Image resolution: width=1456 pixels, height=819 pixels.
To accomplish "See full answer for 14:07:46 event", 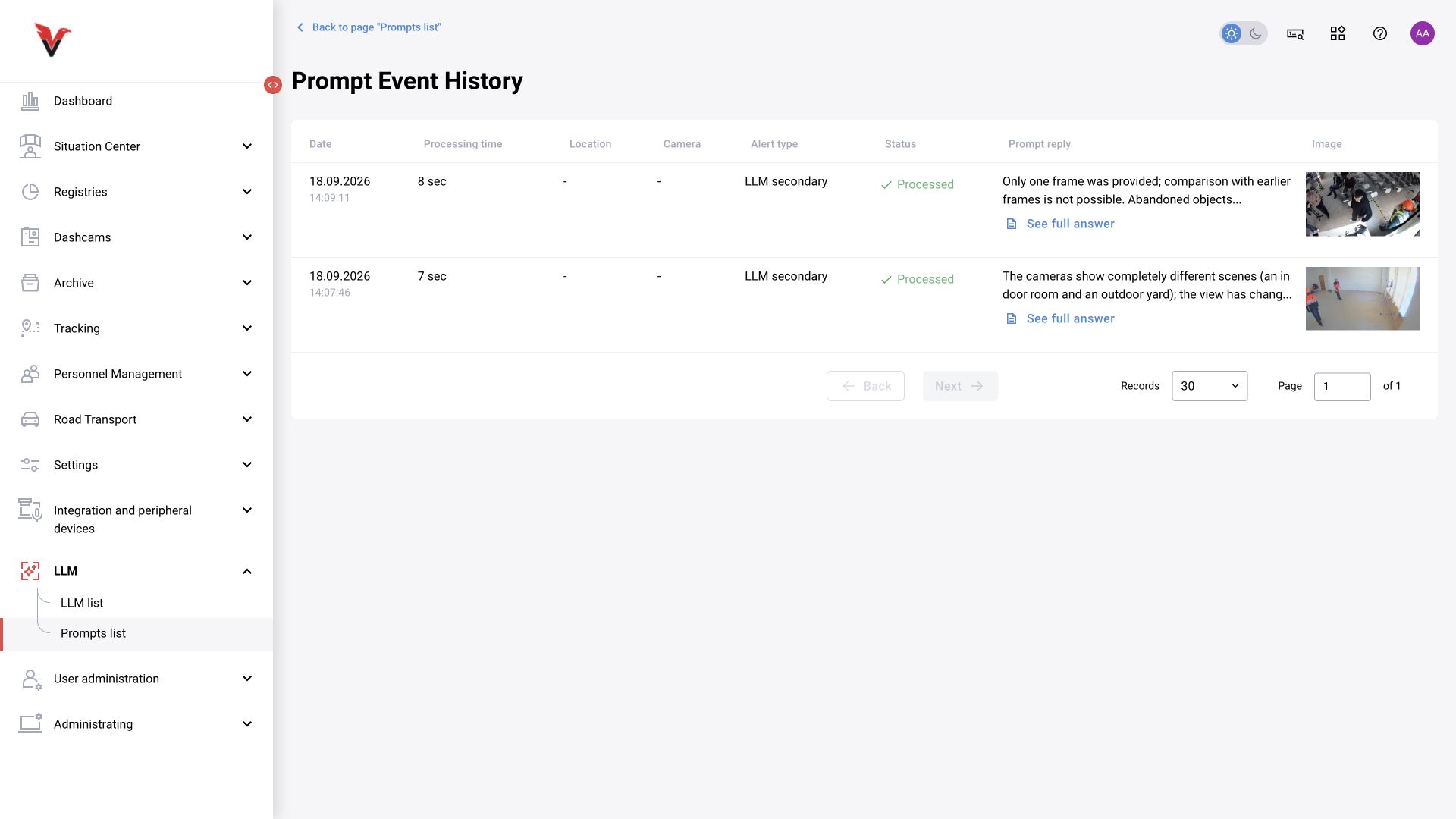I will 1061,318.
